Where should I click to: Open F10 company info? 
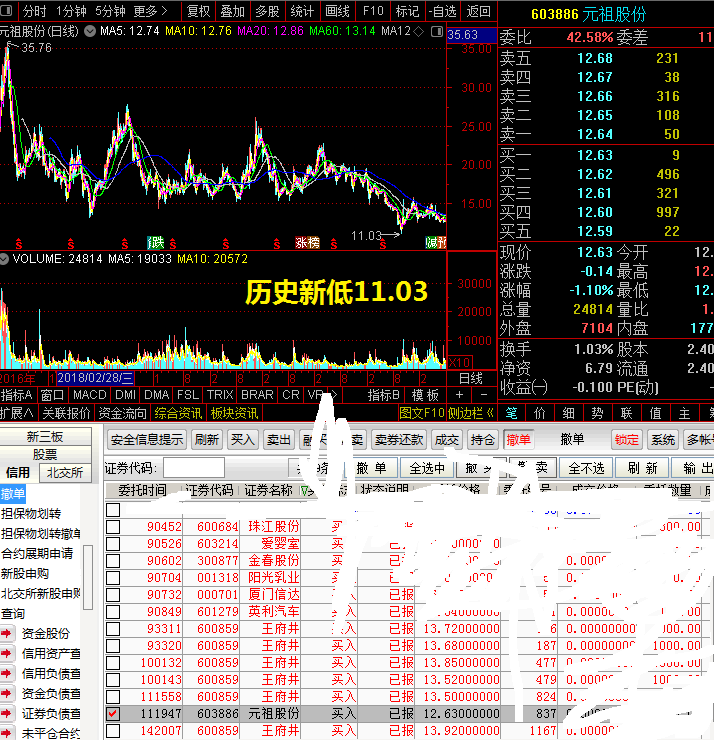click(x=373, y=10)
